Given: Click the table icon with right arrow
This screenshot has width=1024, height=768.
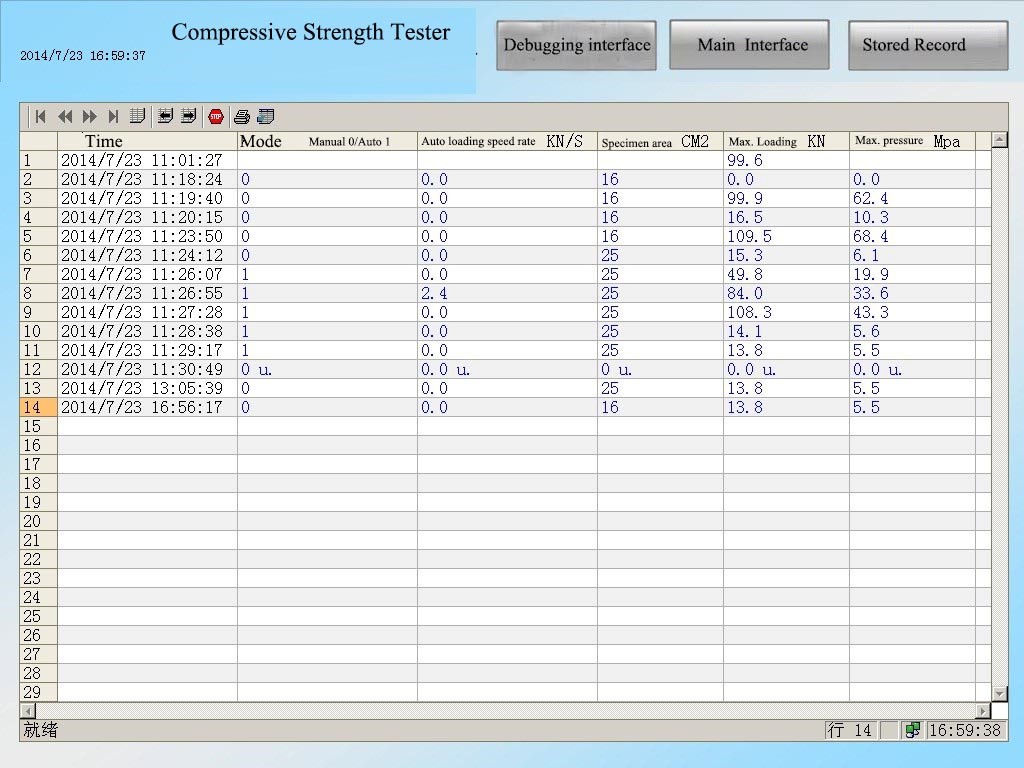Looking at the screenshot, I should tap(188, 117).
